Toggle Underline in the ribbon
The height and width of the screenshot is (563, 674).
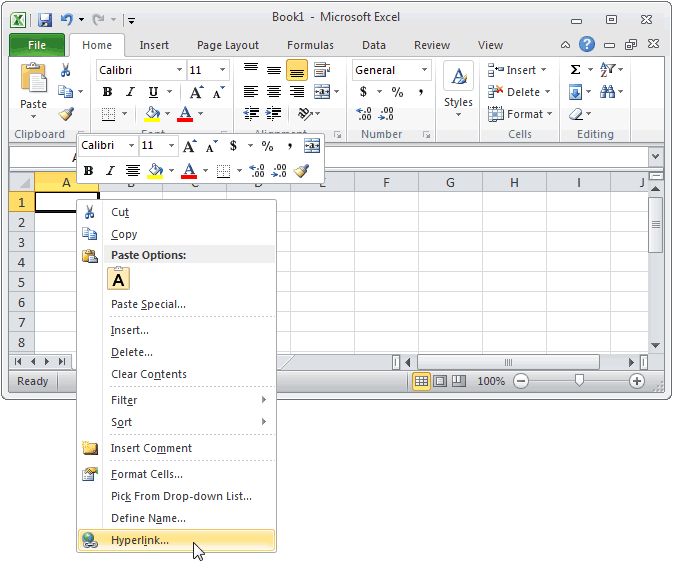(x=153, y=92)
